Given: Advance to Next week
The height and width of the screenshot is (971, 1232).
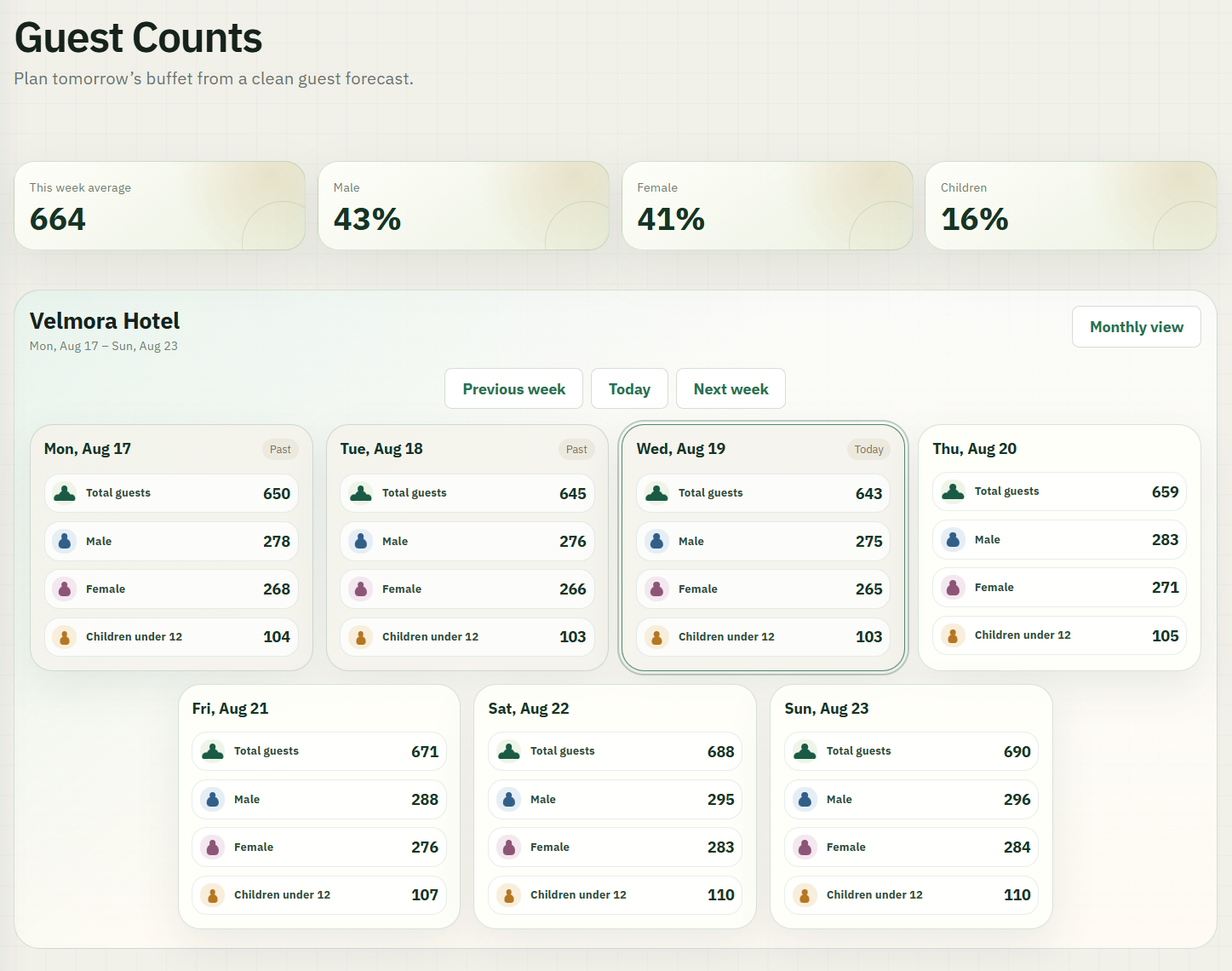Looking at the screenshot, I should [x=731, y=389].
